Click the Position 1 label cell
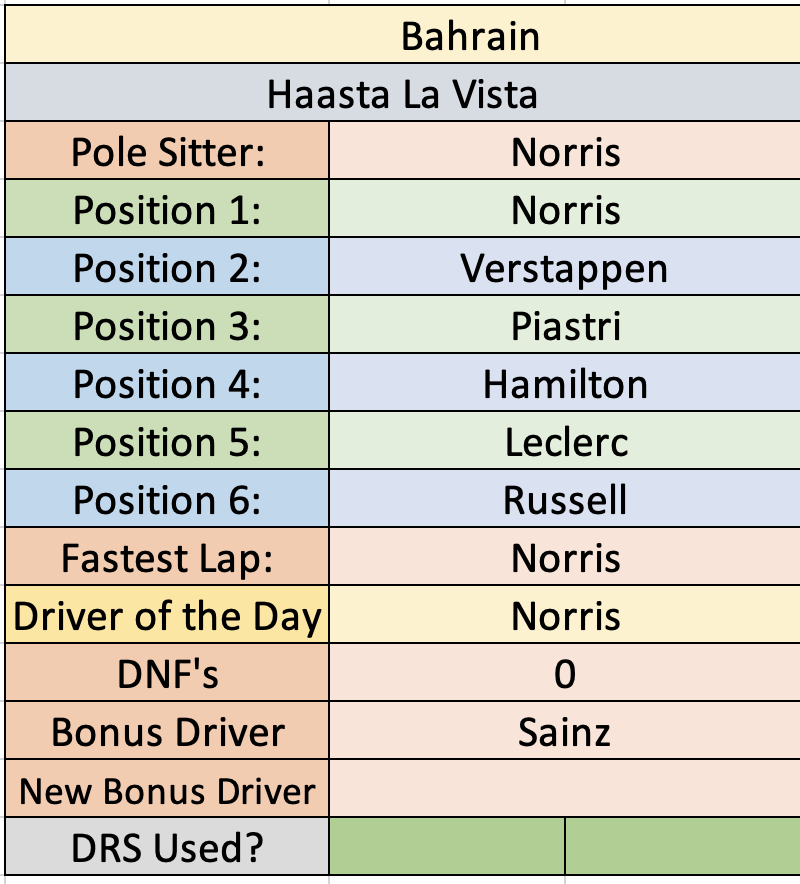Viewport: 800px width, 884px height. [x=167, y=209]
